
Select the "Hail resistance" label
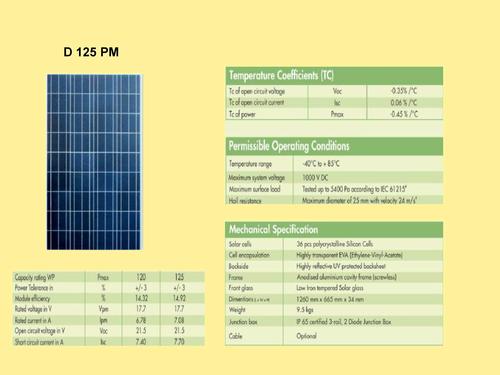(245, 201)
